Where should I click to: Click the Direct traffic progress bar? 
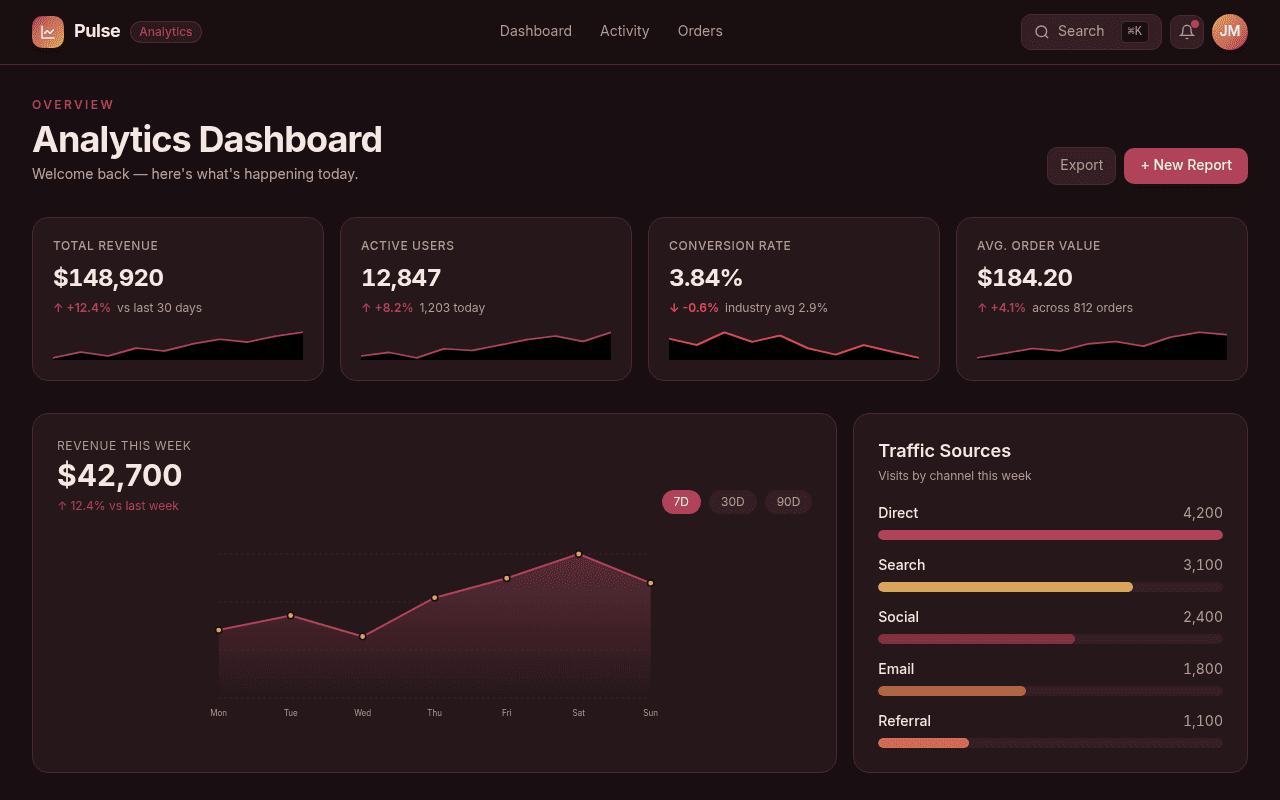coord(1050,535)
